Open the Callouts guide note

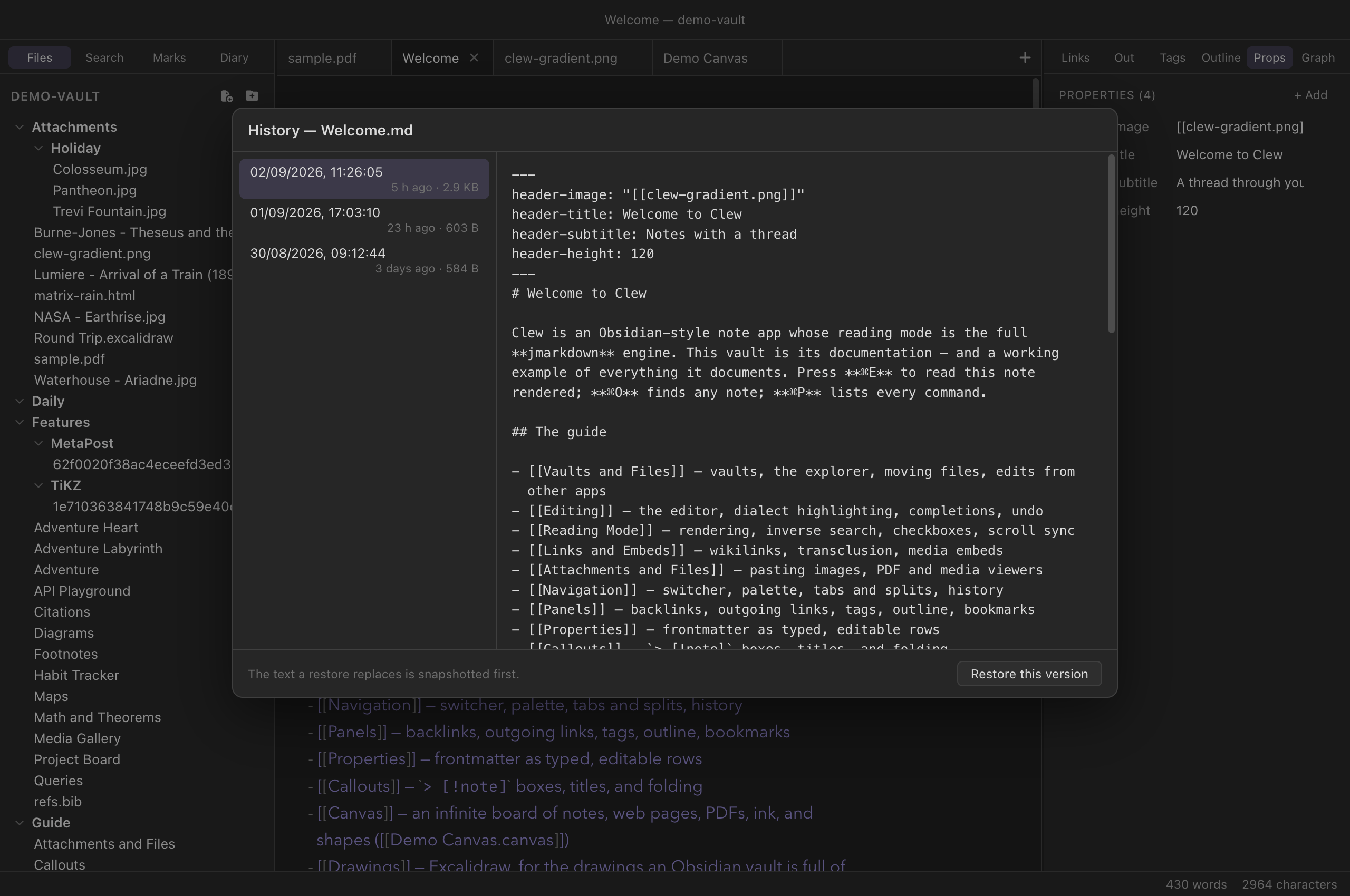click(x=60, y=866)
